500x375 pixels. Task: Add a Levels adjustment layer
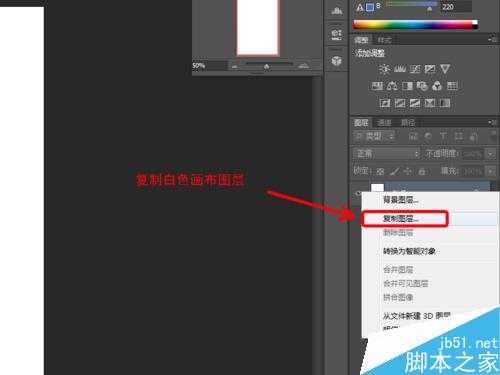[400, 69]
